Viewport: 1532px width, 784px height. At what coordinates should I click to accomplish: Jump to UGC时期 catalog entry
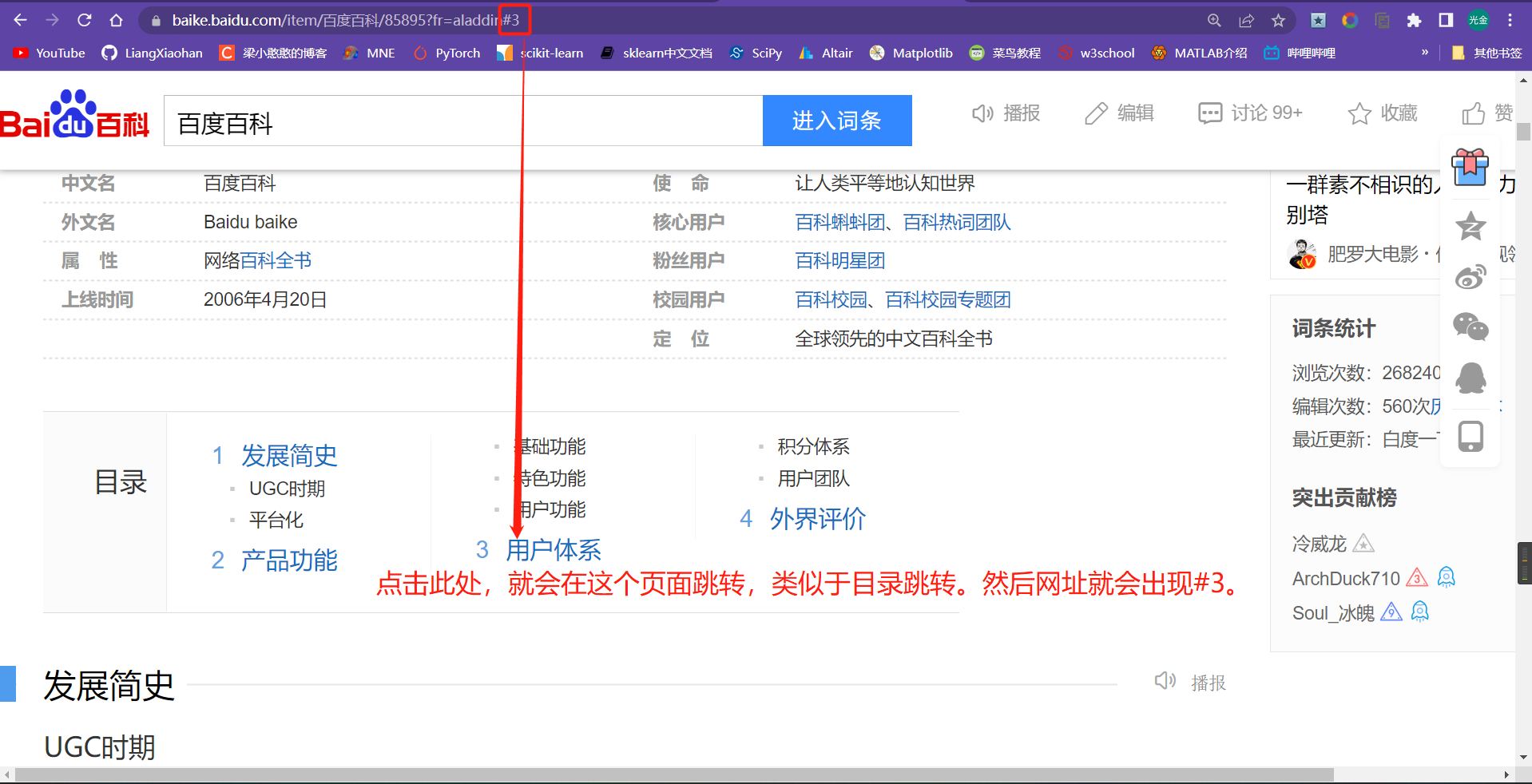coord(288,489)
